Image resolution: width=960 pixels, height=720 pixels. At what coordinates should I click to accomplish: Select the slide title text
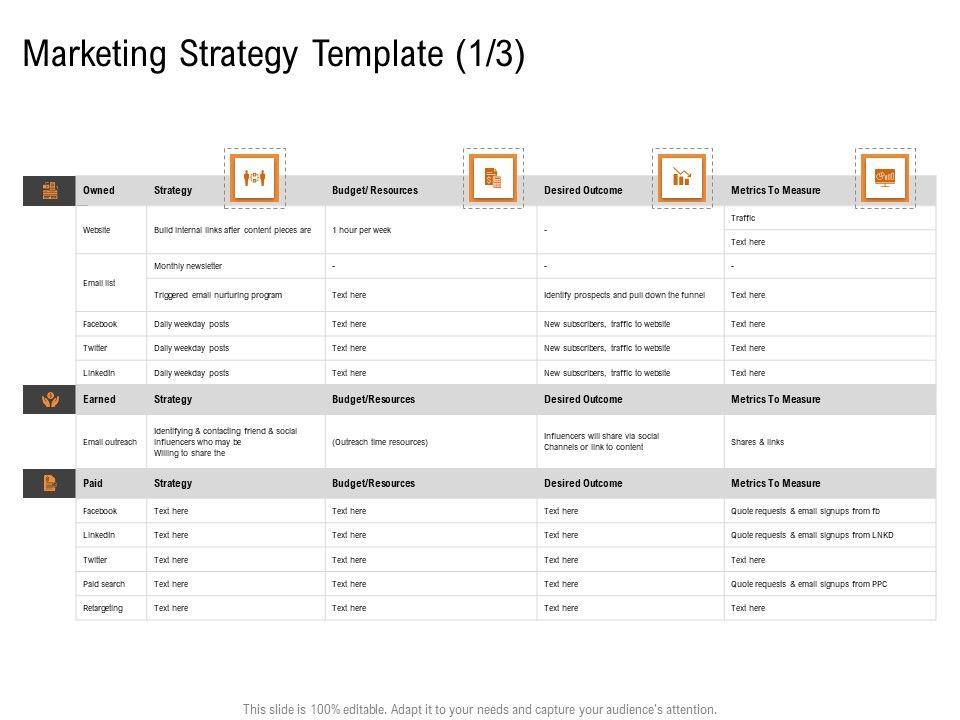273,54
